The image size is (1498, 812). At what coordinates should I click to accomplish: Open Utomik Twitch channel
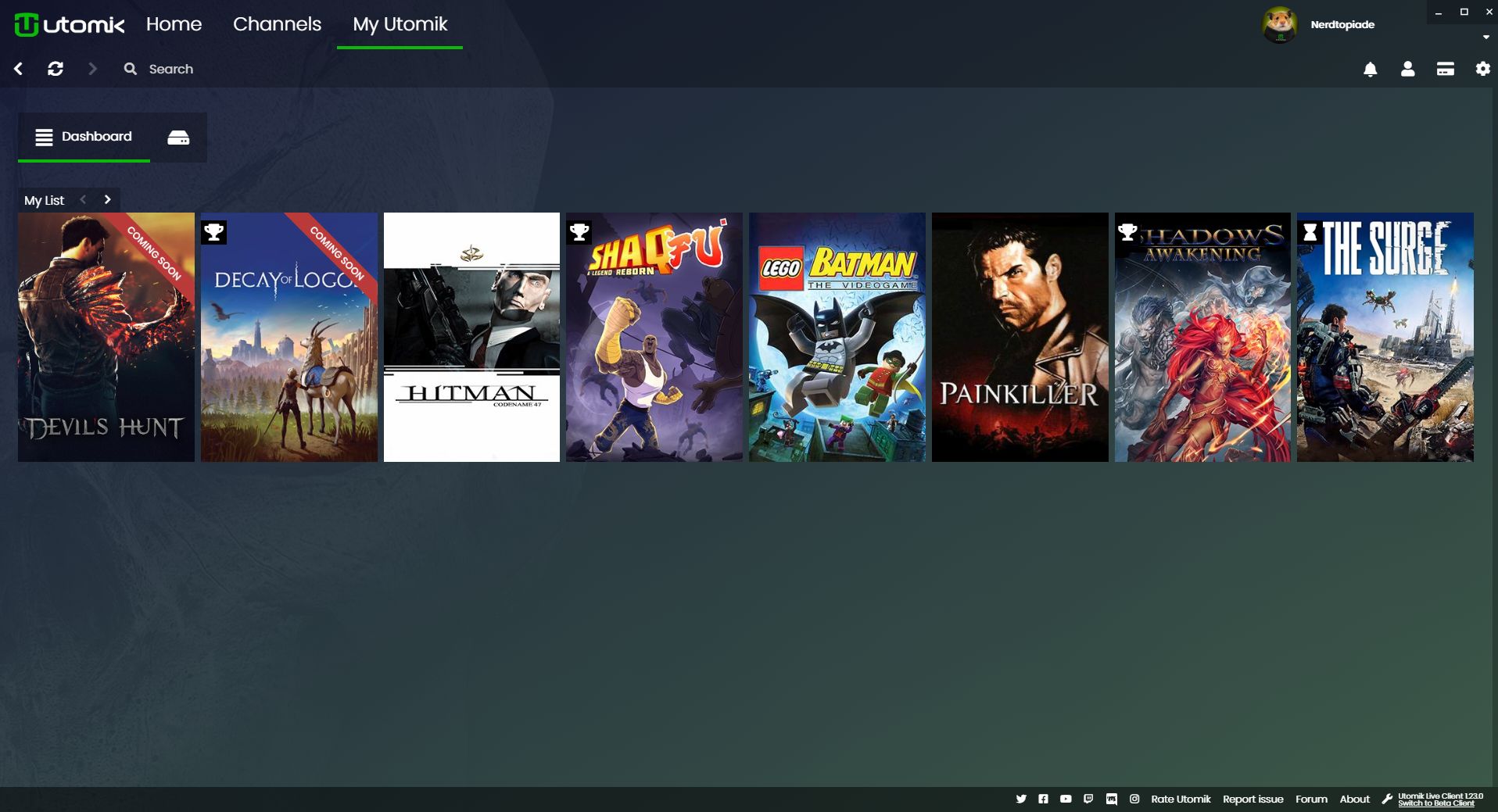(x=1088, y=799)
